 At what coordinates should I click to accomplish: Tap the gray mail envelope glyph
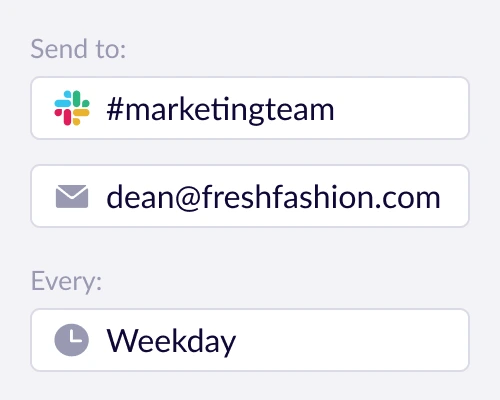[72, 196]
